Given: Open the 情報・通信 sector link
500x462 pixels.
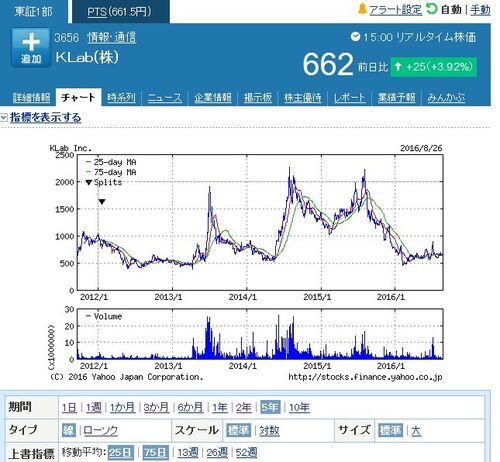Looking at the screenshot, I should coord(111,37).
